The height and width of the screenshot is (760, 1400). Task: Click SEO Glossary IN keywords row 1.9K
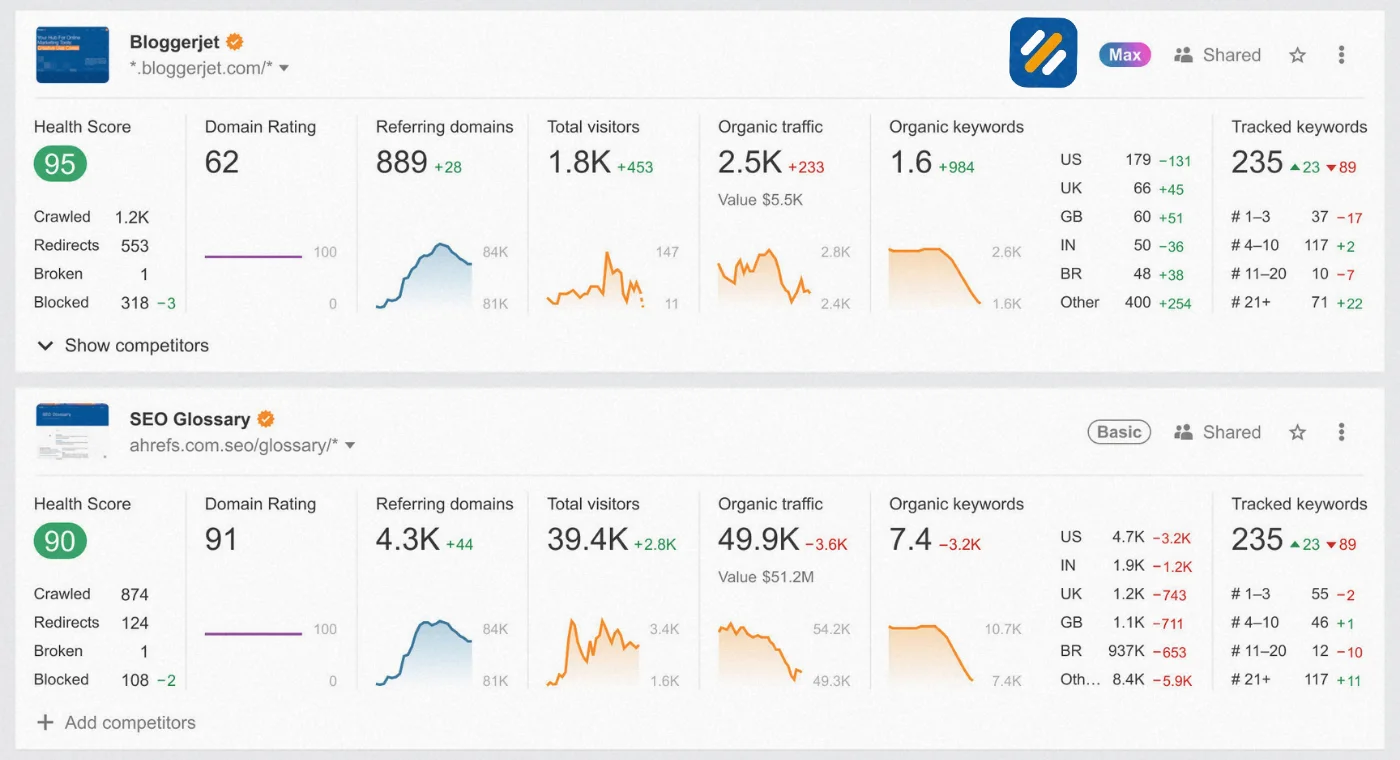tap(1126, 565)
